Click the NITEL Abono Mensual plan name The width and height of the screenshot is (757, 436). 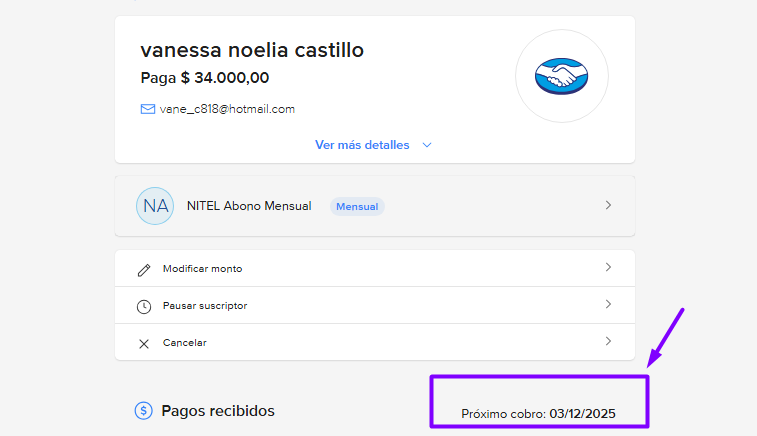pyautogui.click(x=249, y=206)
